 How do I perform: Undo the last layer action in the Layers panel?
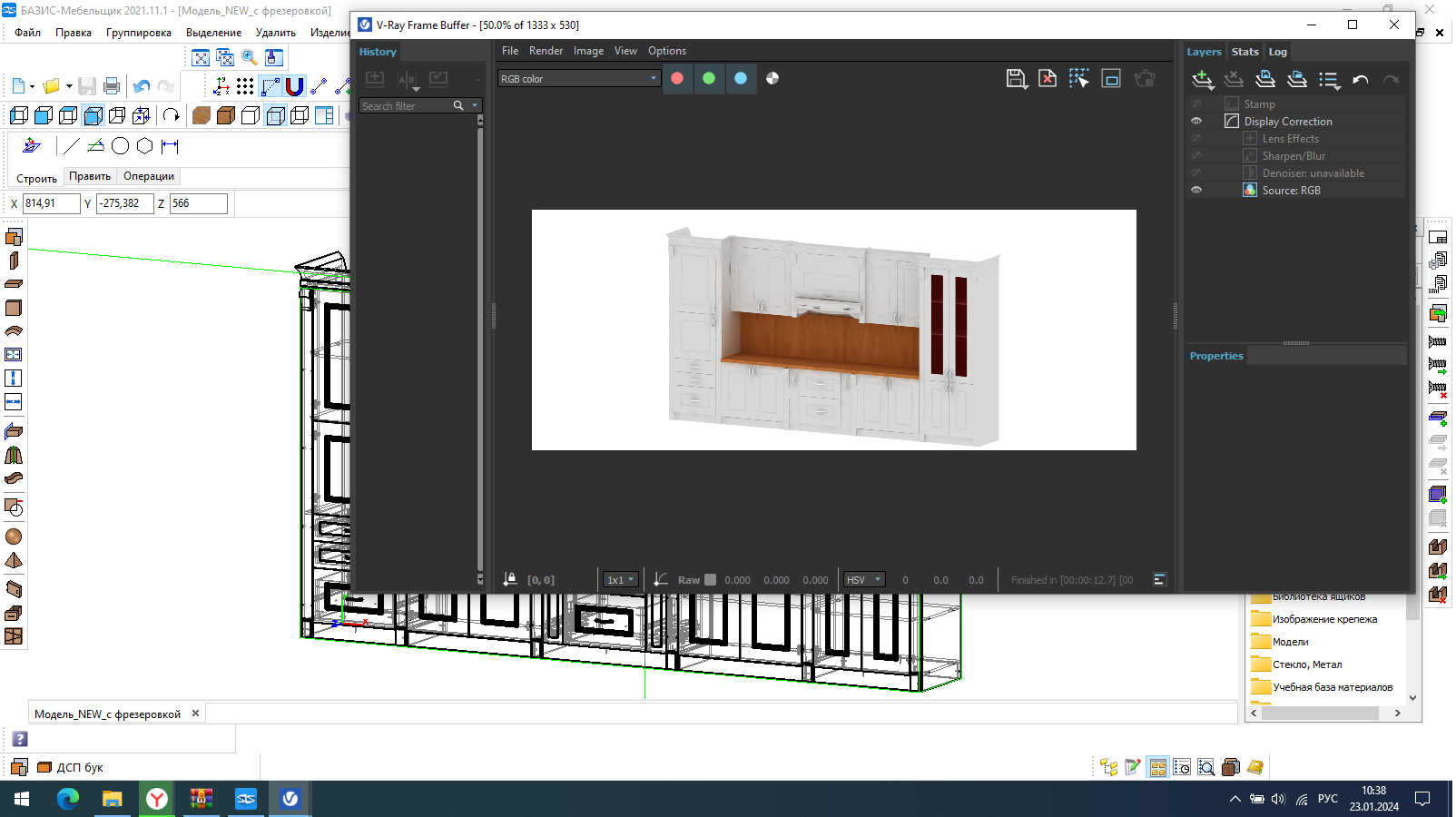[x=1360, y=80]
